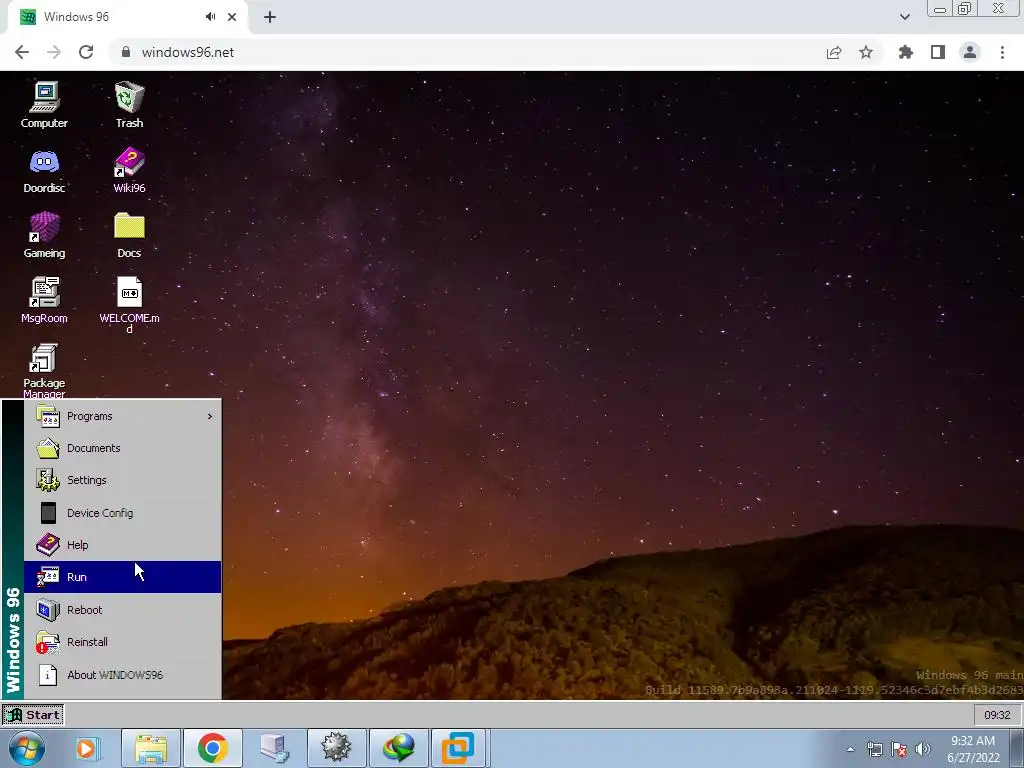Viewport: 1024px width, 768px height.
Task: Open the Chrome extensions puzzle icon
Action: tap(905, 52)
